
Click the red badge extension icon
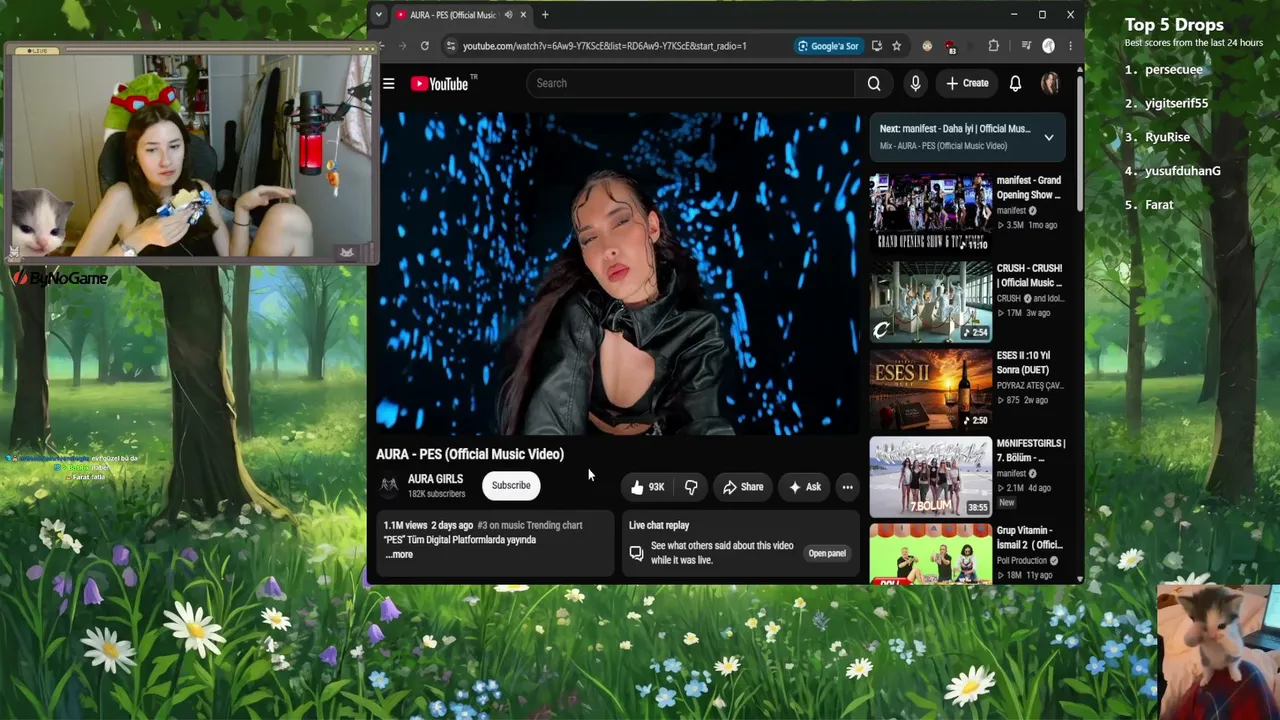[950, 47]
